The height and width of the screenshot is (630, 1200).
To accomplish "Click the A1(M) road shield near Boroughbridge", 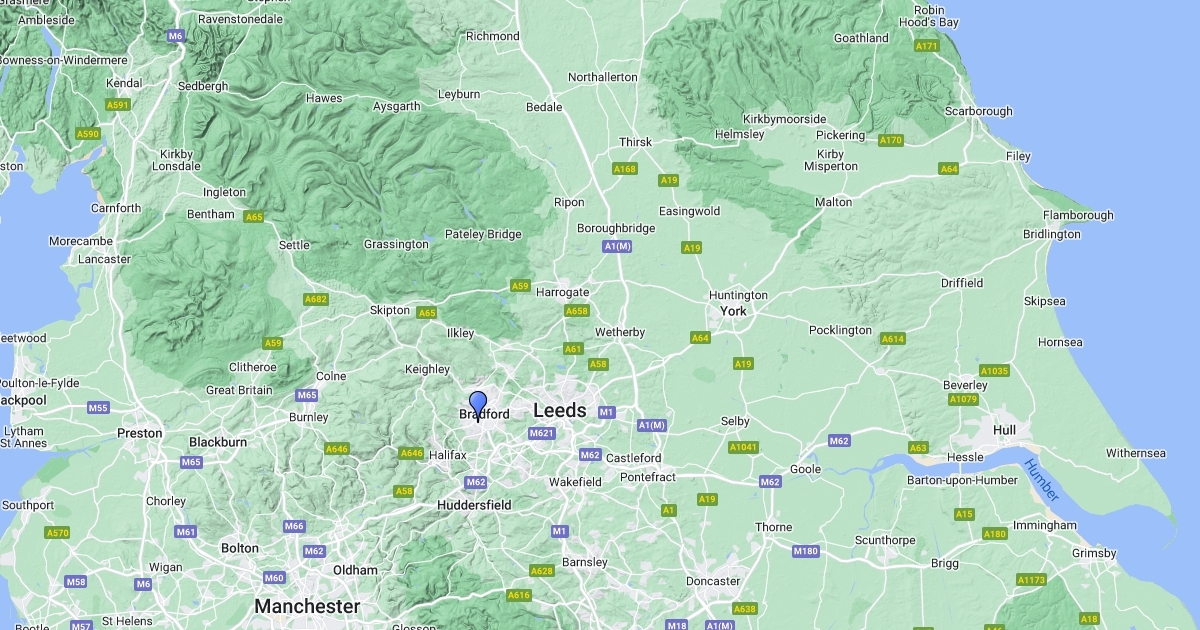I will click(617, 246).
